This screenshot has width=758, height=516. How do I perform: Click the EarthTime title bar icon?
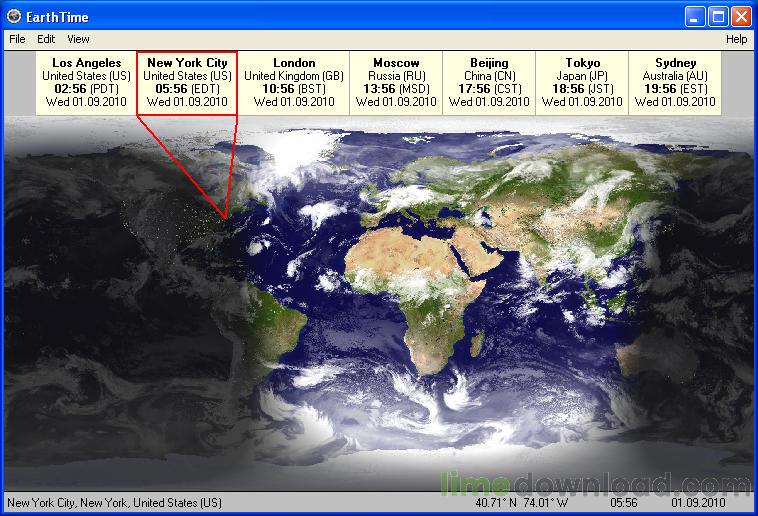14,16
